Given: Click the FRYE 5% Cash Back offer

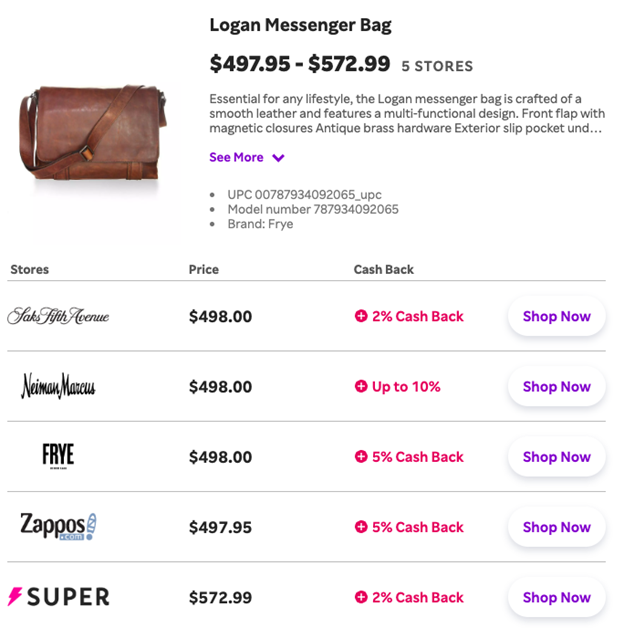Looking at the screenshot, I should (409, 457).
